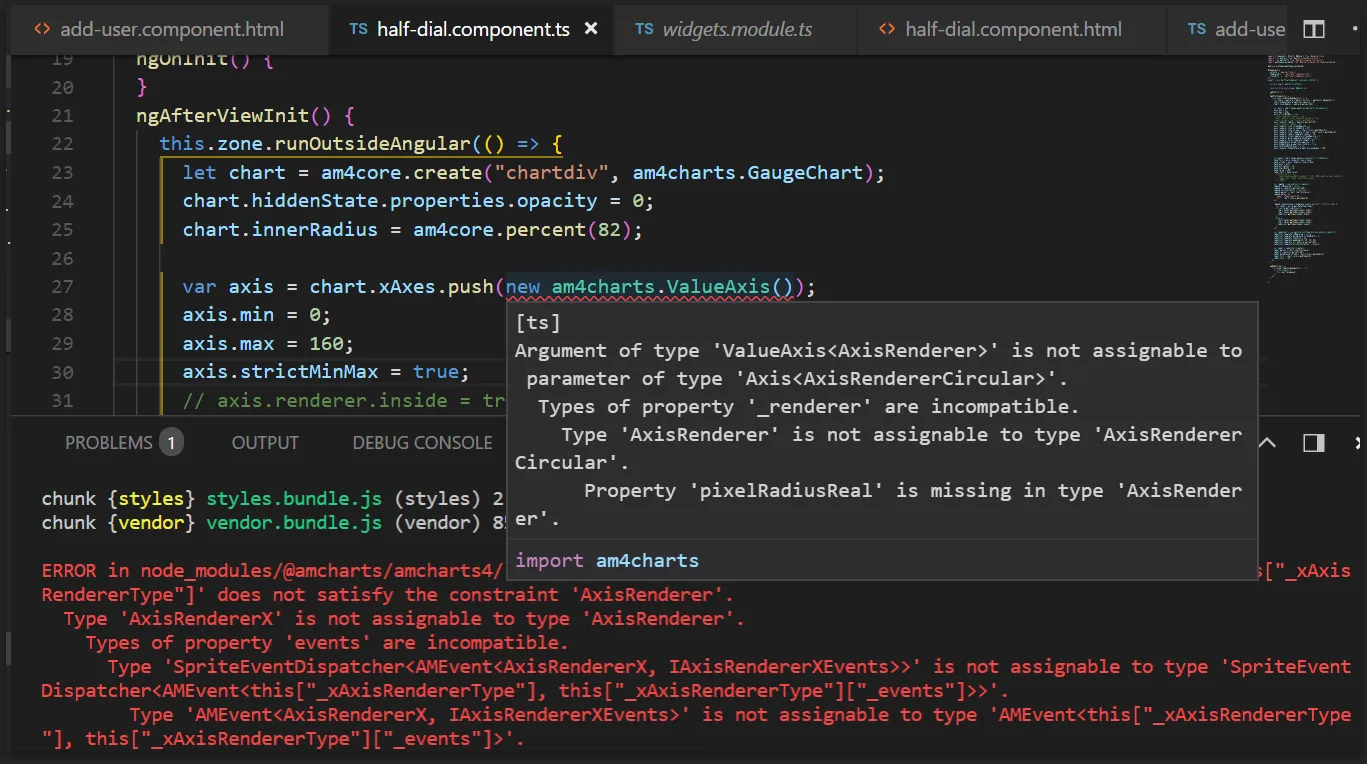Open the PROBLEMS panel tab
Screen dimensions: 1367x764
124,442
